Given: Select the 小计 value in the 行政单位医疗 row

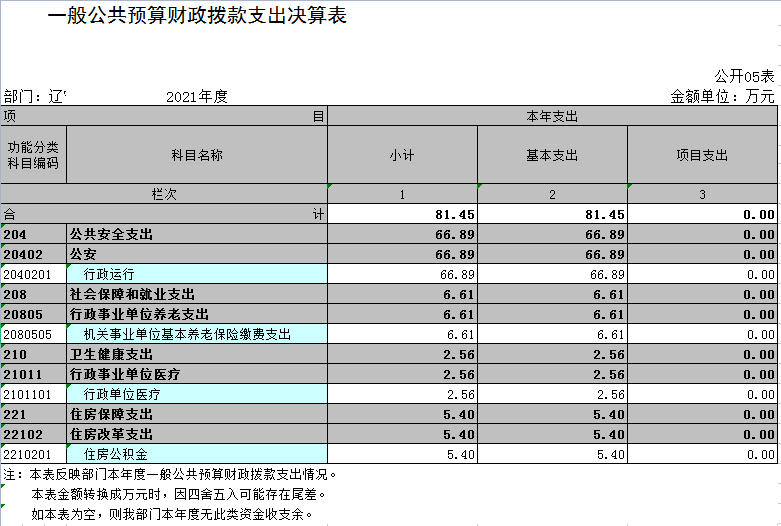Looking at the screenshot, I should coord(402,394).
